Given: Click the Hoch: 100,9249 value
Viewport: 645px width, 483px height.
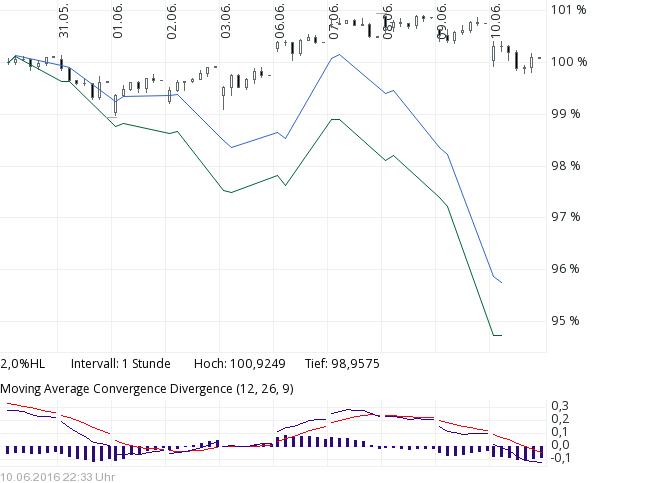Looking at the screenshot, I should coord(239,363).
